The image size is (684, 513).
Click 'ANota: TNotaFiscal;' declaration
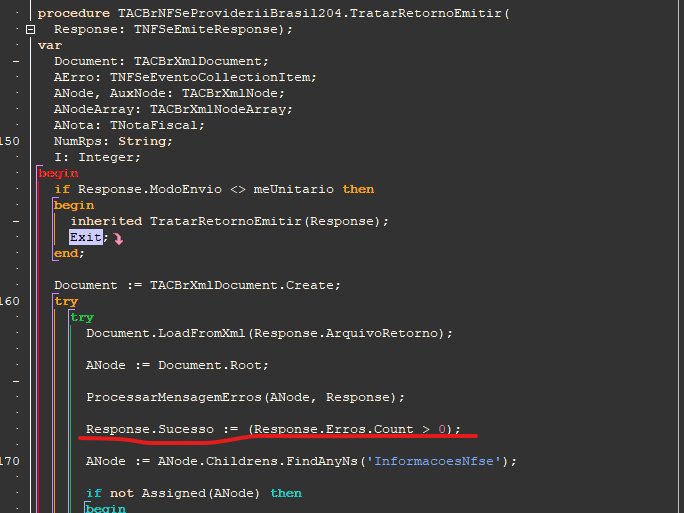pyautogui.click(x=129, y=126)
